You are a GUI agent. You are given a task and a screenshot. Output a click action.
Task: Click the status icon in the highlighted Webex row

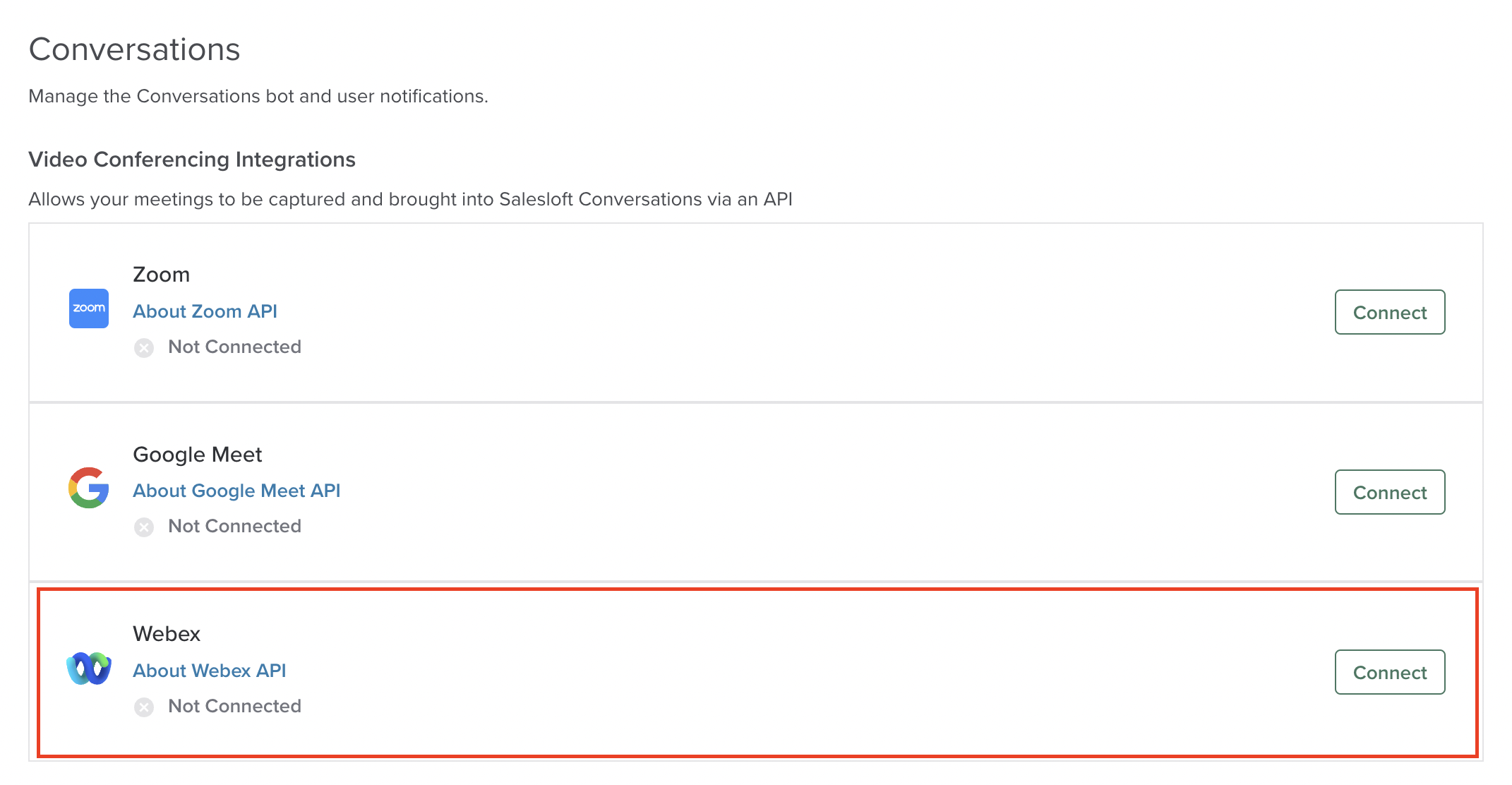coord(144,707)
